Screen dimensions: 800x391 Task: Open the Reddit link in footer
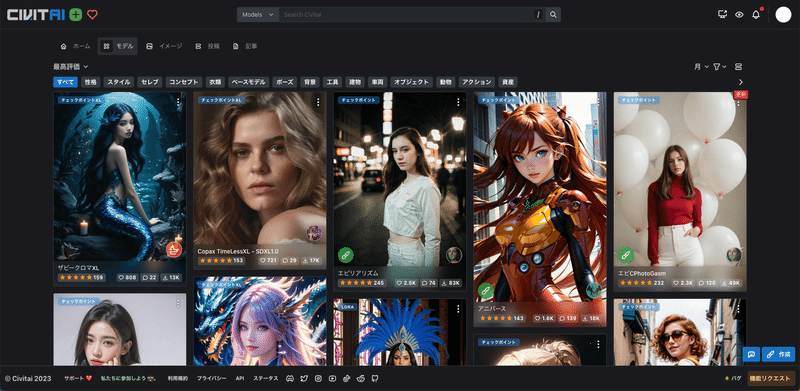click(361, 379)
